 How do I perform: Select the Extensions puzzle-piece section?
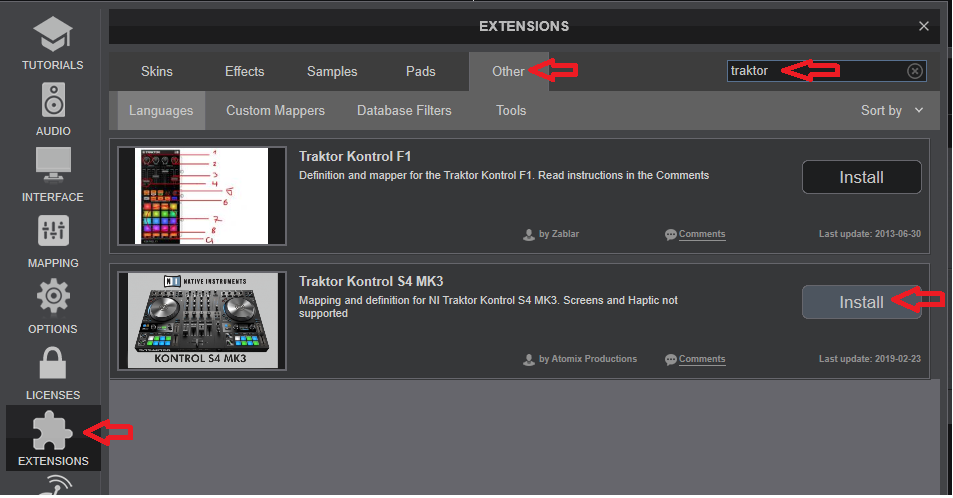[x=53, y=438]
